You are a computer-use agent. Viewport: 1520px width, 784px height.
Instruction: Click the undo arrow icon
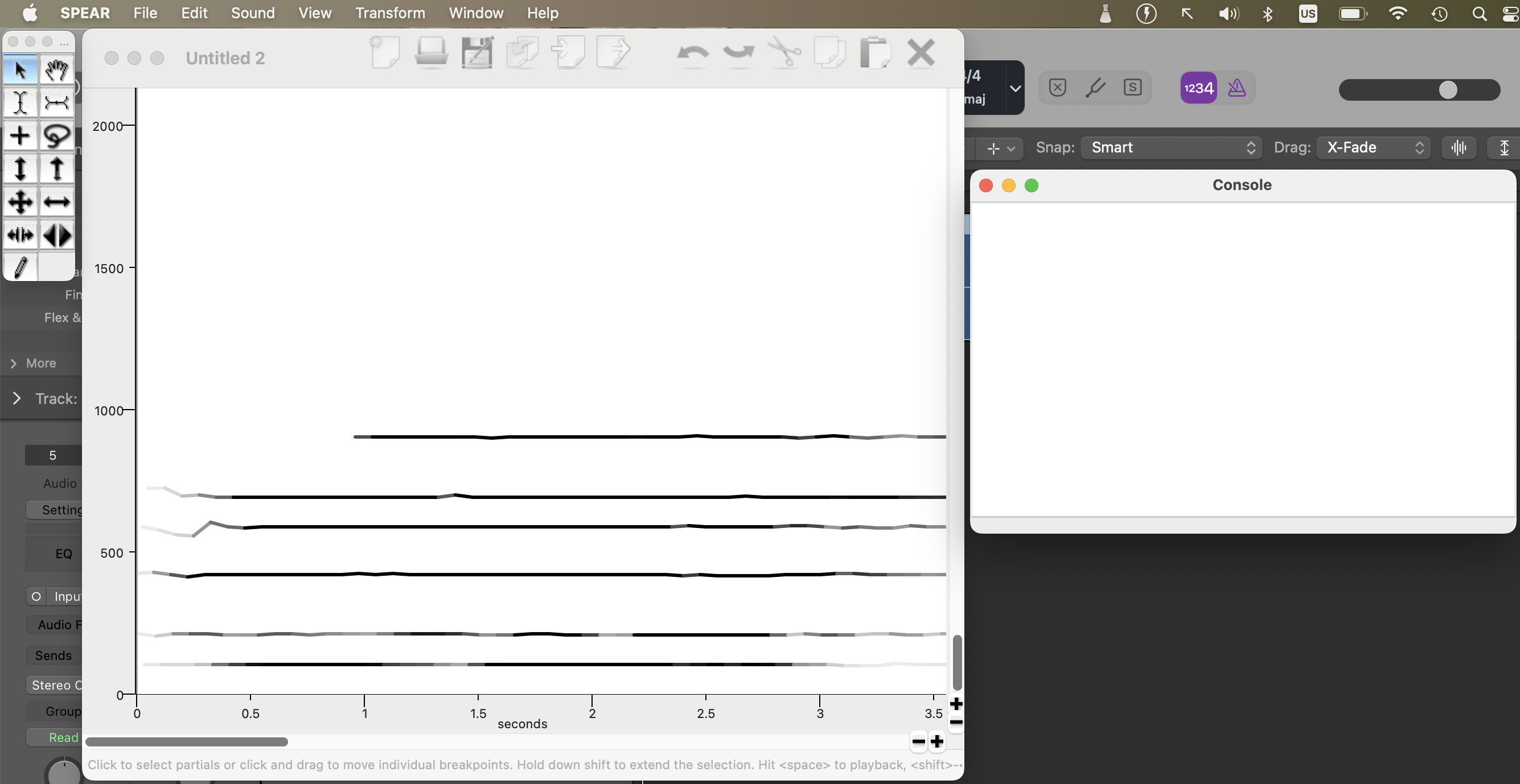click(x=693, y=53)
